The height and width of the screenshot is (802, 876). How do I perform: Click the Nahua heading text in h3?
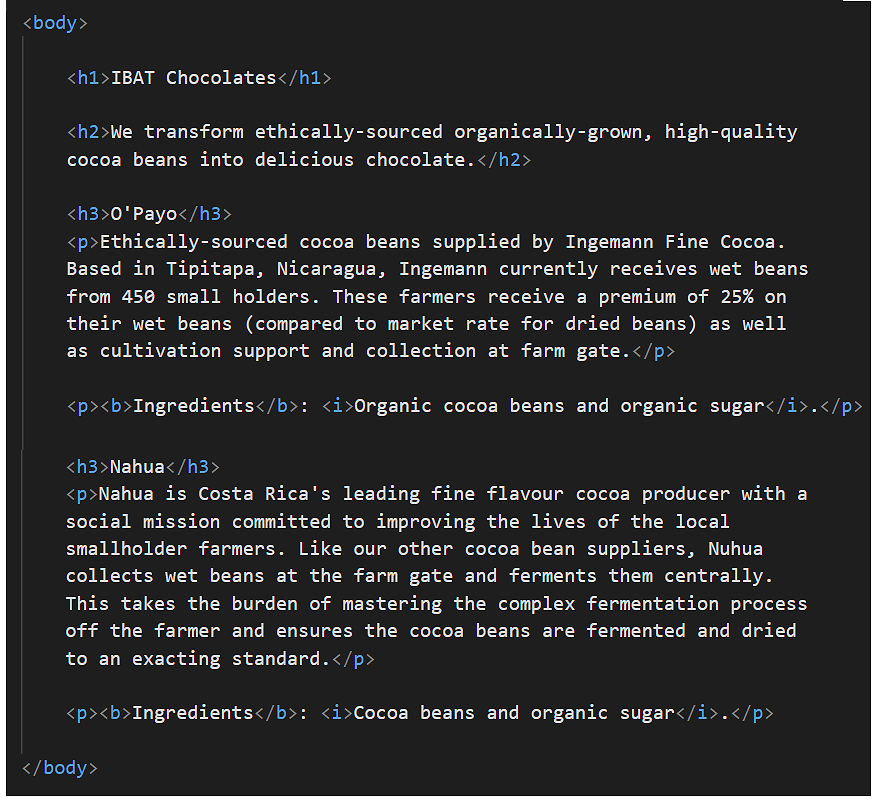[x=137, y=467]
